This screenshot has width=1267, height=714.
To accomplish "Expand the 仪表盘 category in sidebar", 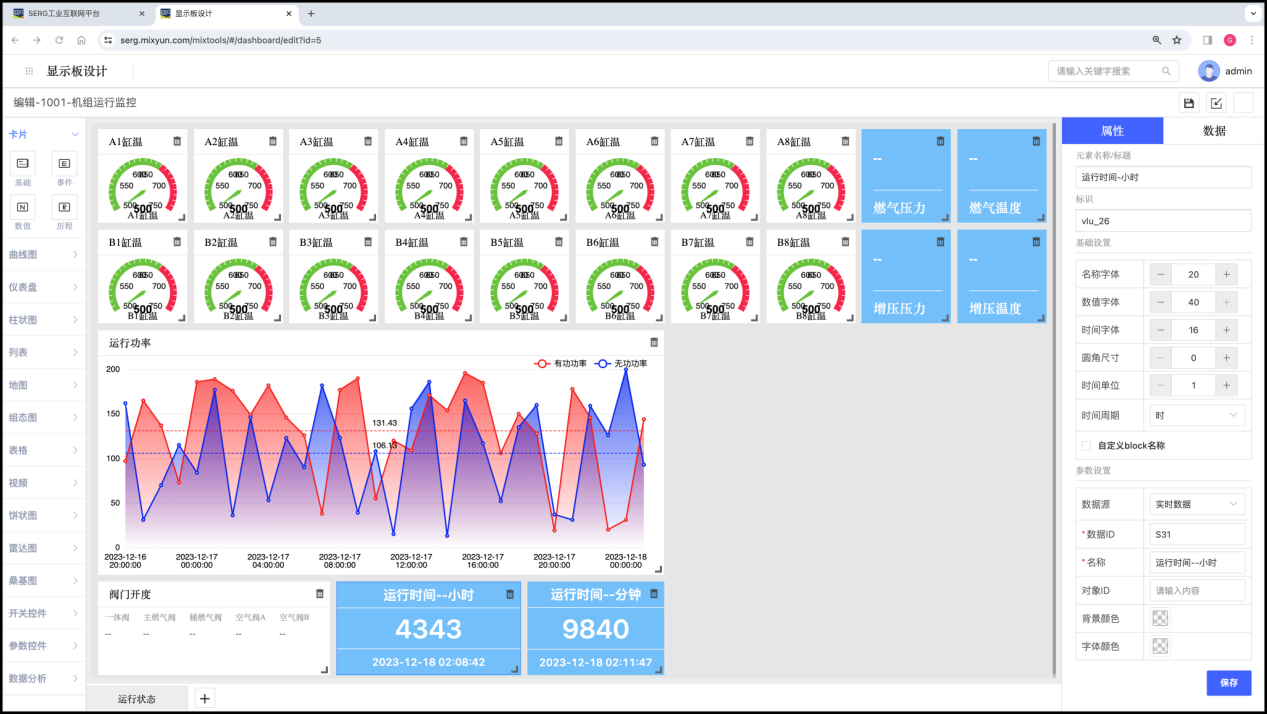I will [x=43, y=287].
